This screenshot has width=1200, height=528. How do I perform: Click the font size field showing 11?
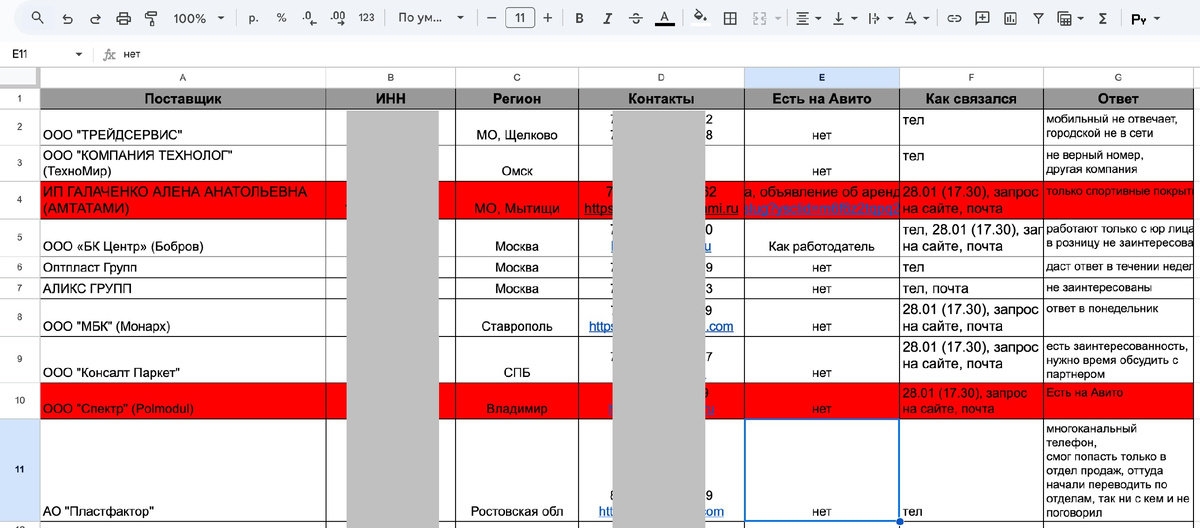click(x=520, y=18)
